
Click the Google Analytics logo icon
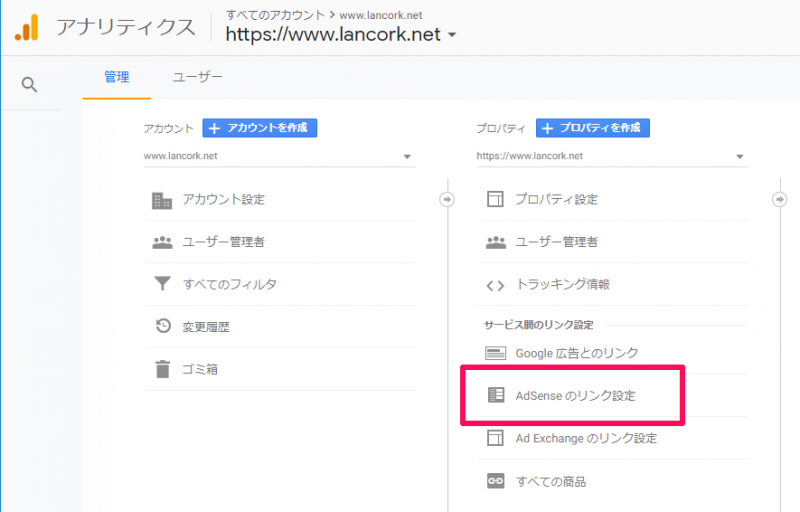(27, 27)
